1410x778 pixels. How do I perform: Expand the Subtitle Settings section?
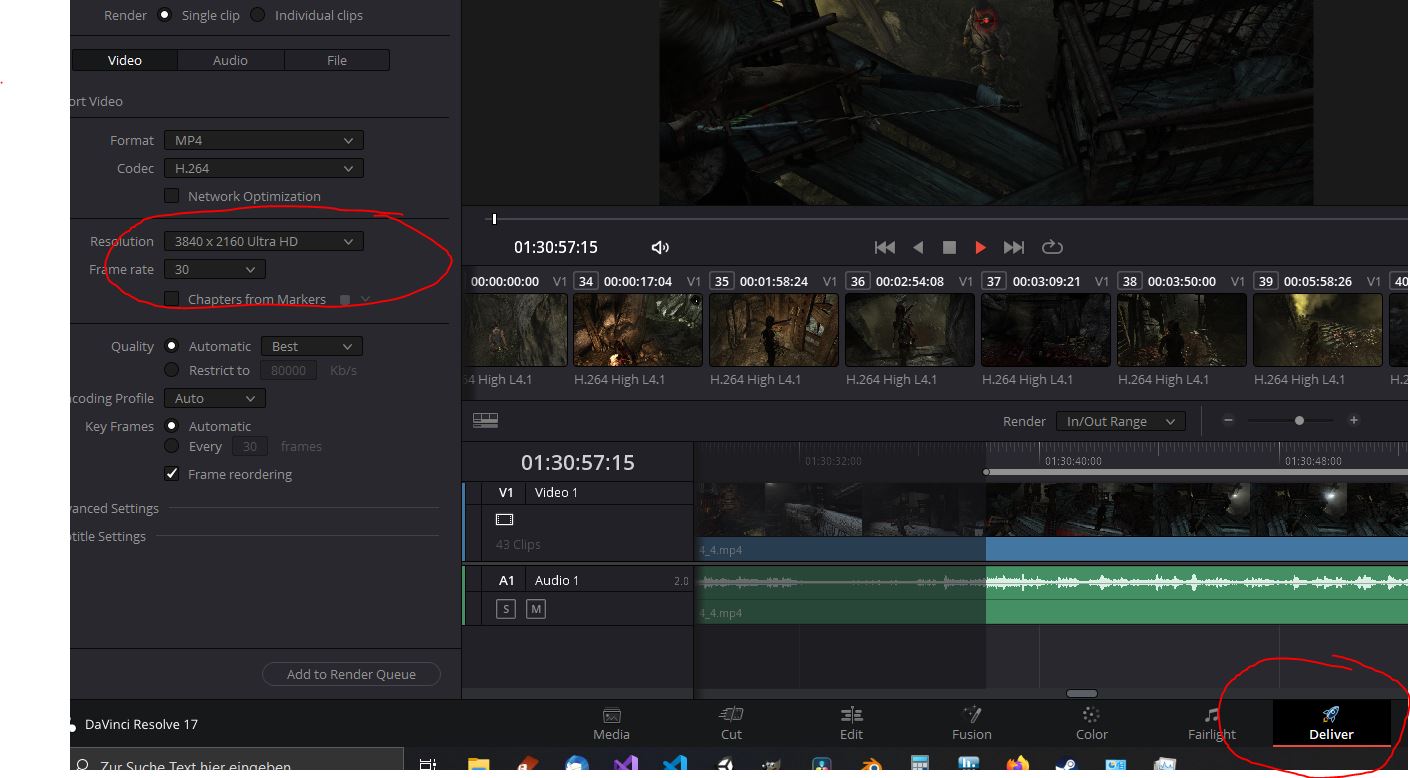(x=106, y=536)
